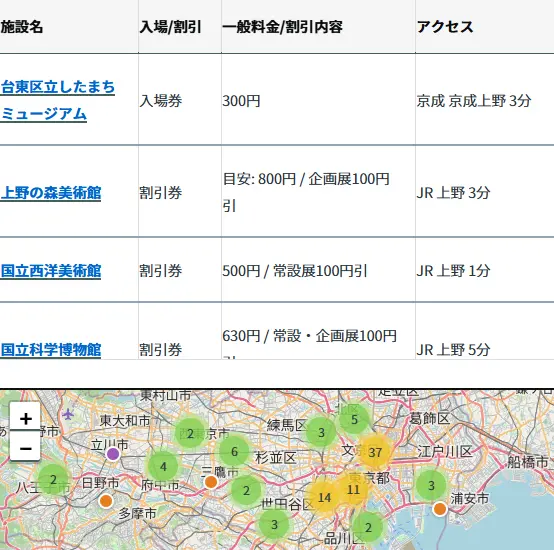This screenshot has width=554, height=550.
Task: Select the orange marker at 三鷹市
Action: coord(211,481)
